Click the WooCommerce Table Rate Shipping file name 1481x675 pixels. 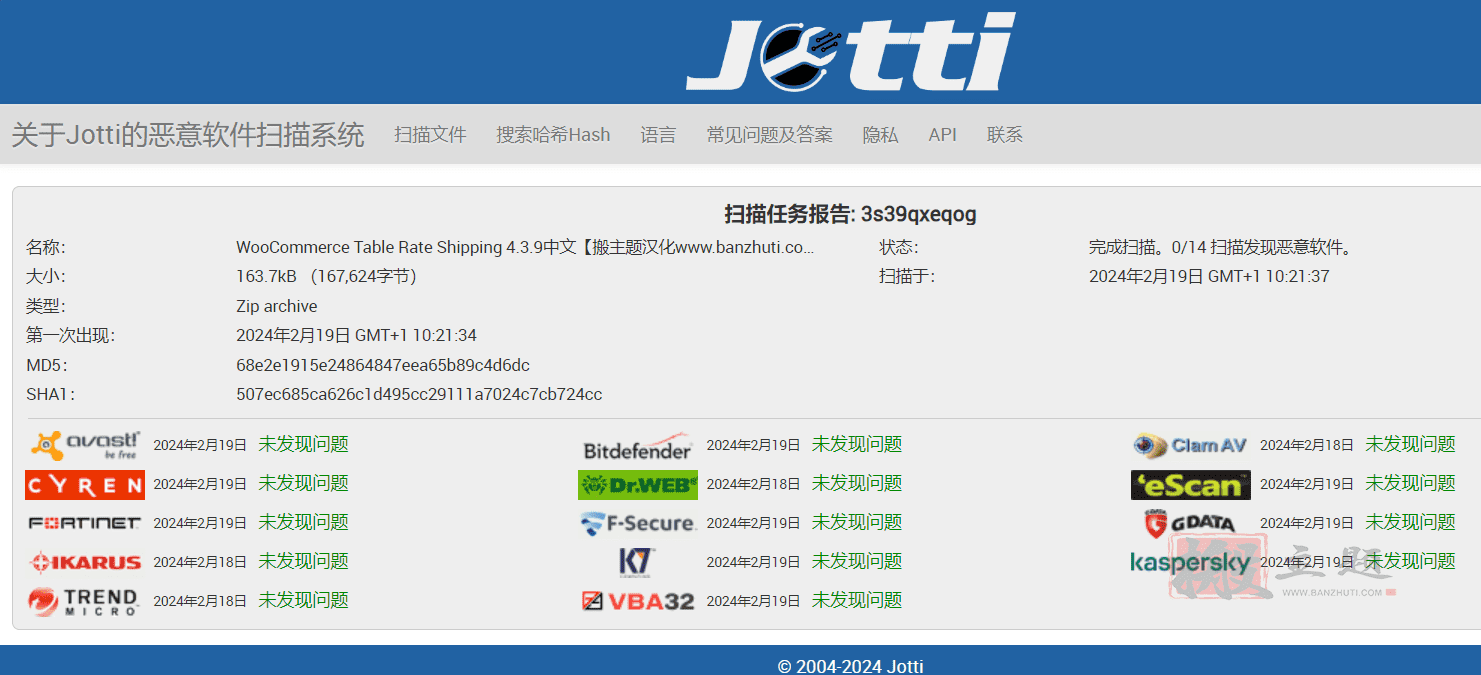coord(525,247)
